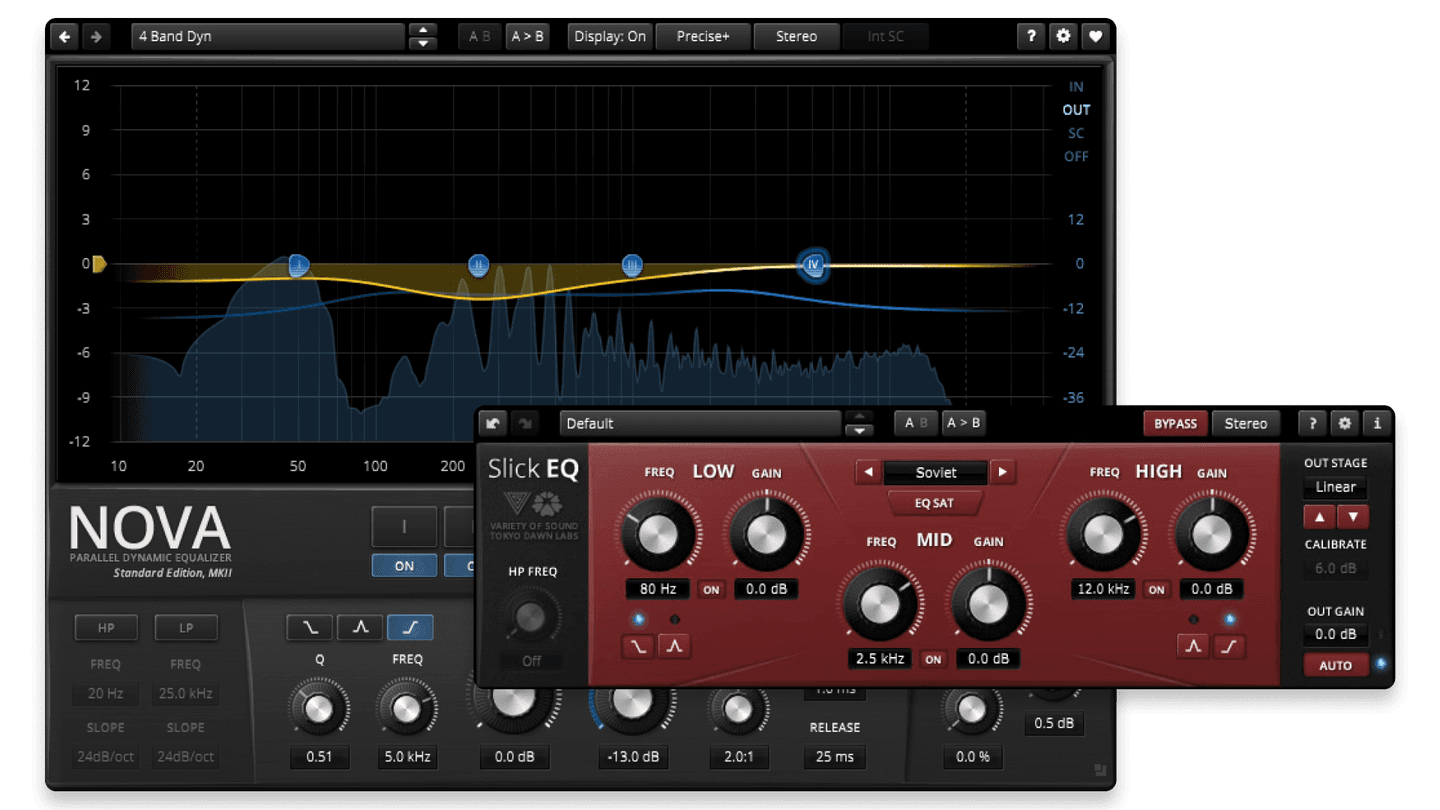
Task: Enable the AUTO output gain button
Action: click(1336, 664)
